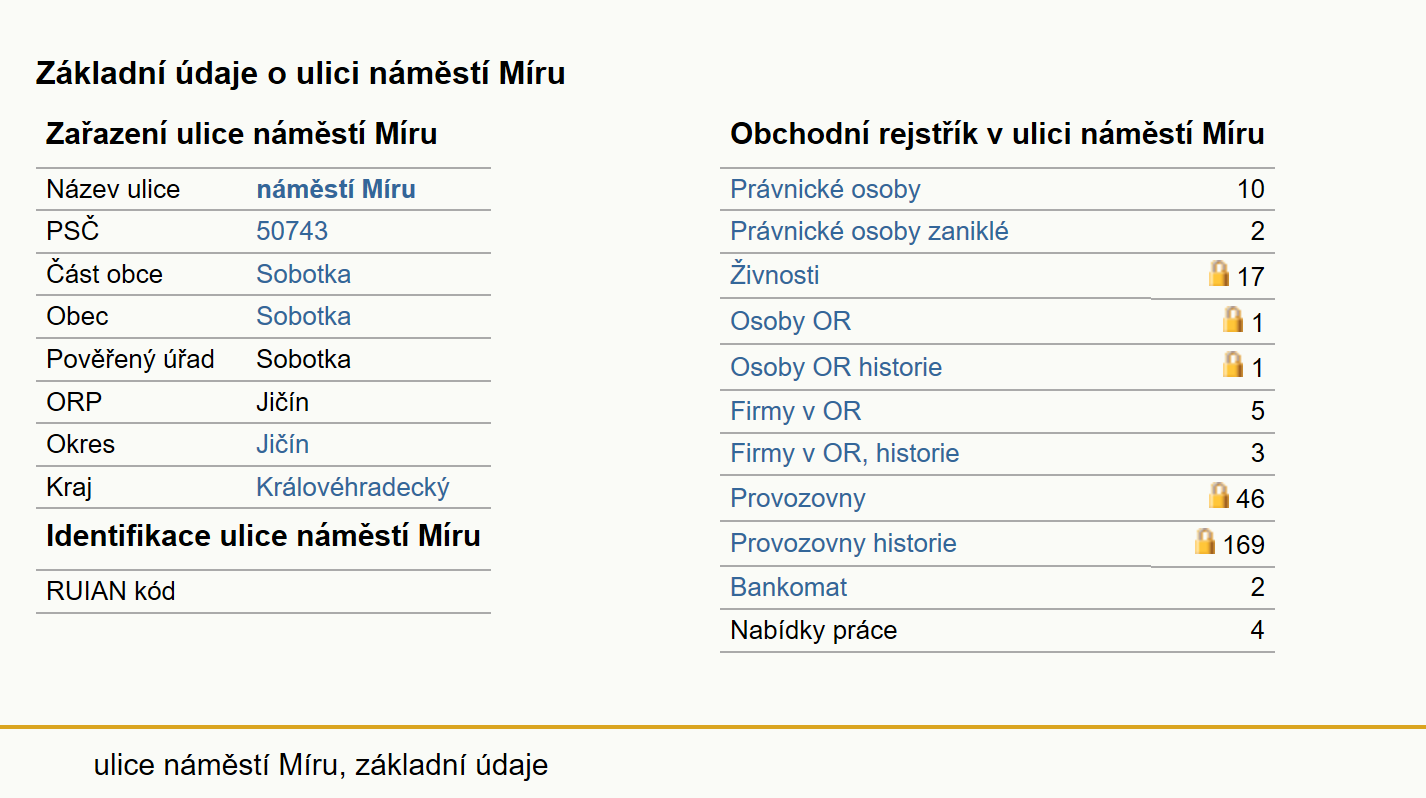Open the Královéhradecký region link
The image size is (1426, 798).
coord(353,487)
